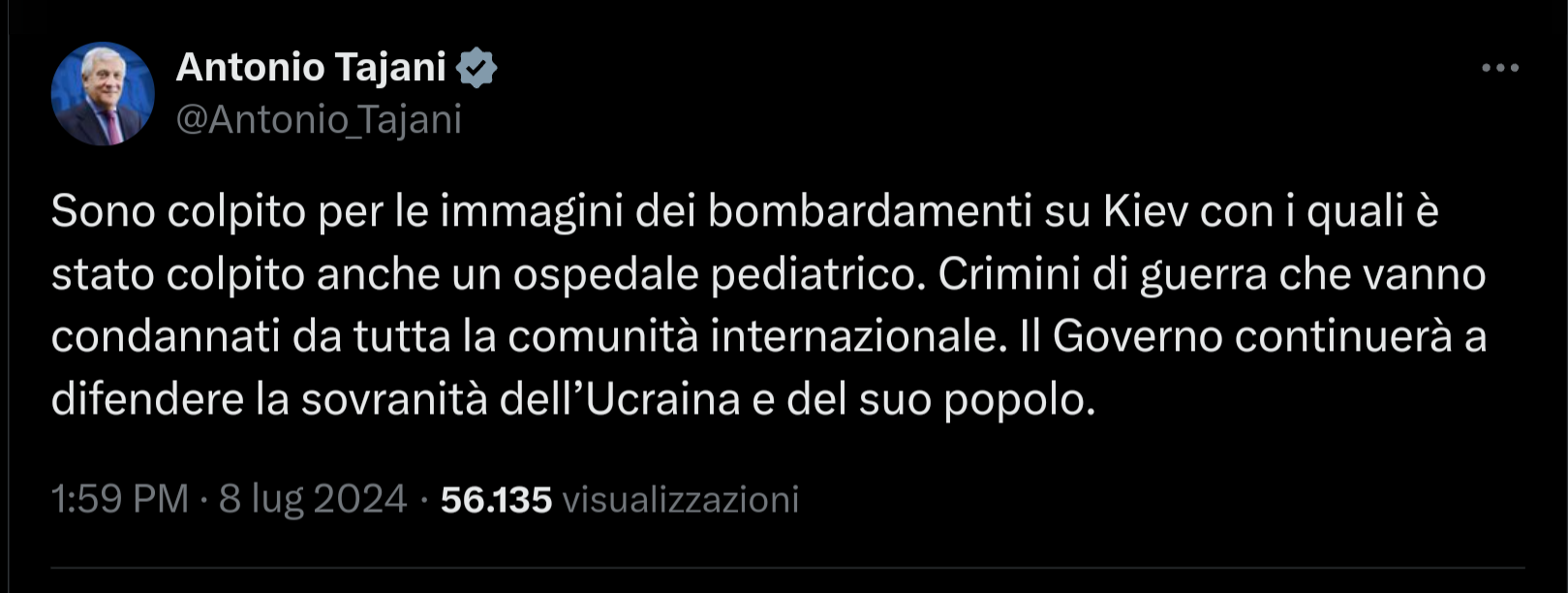
Task: Click the 56.135 view count number
Action: 496,500
